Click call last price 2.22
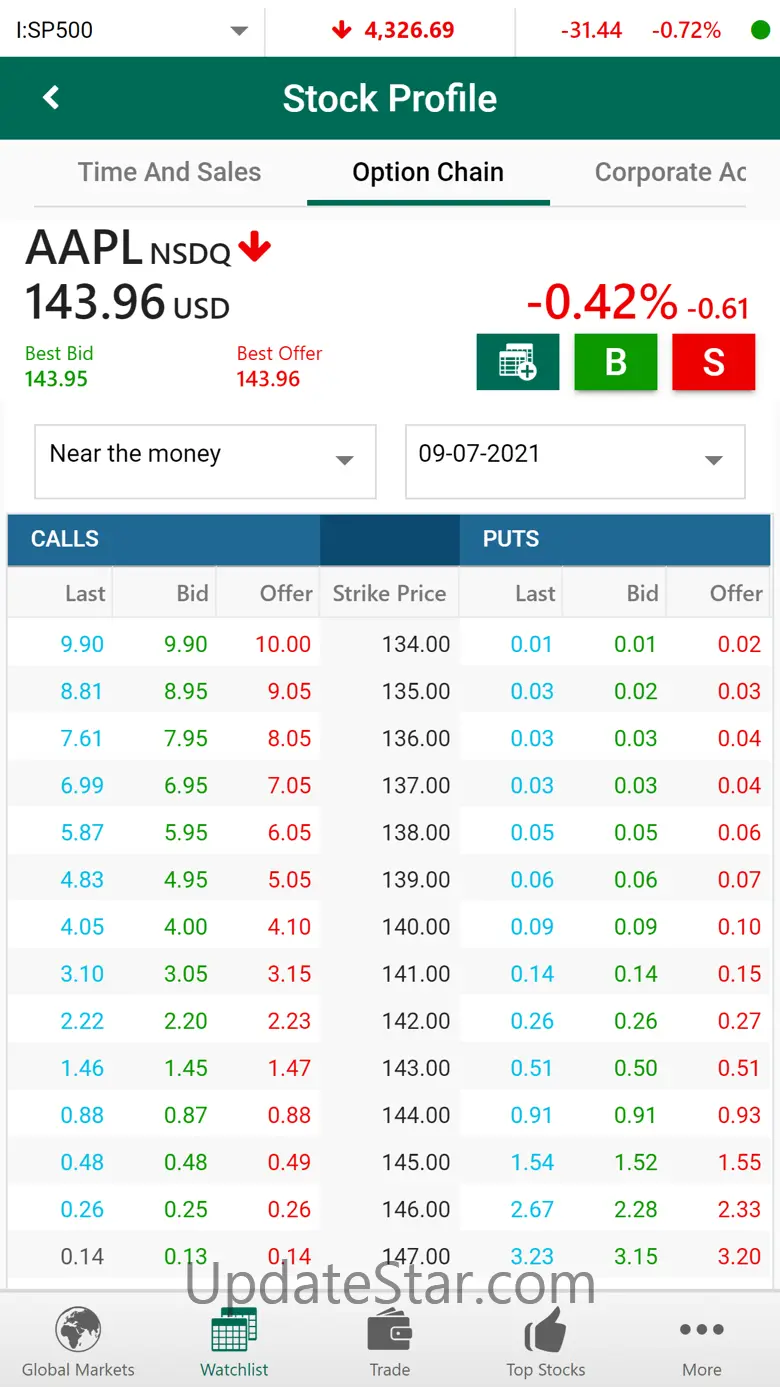This screenshot has width=780, height=1387. pyautogui.click(x=82, y=1020)
